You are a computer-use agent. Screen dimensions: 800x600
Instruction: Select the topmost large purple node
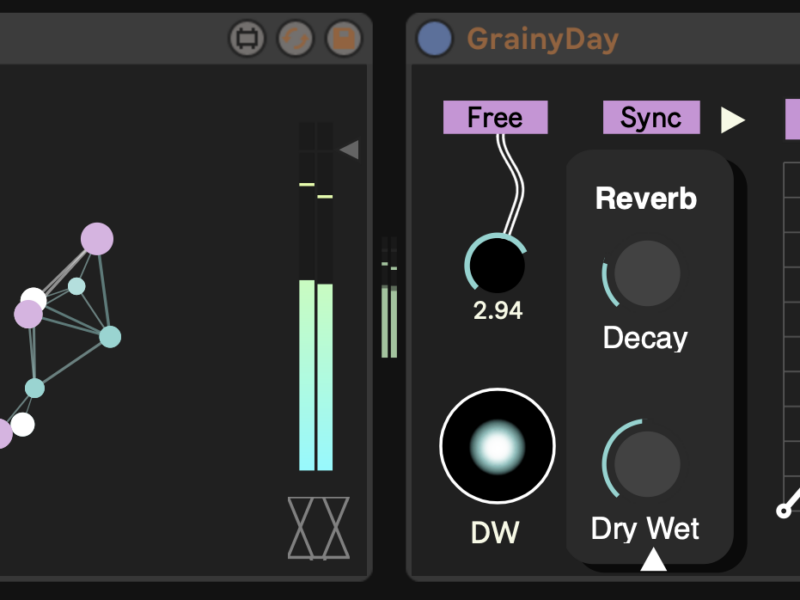pos(97,239)
